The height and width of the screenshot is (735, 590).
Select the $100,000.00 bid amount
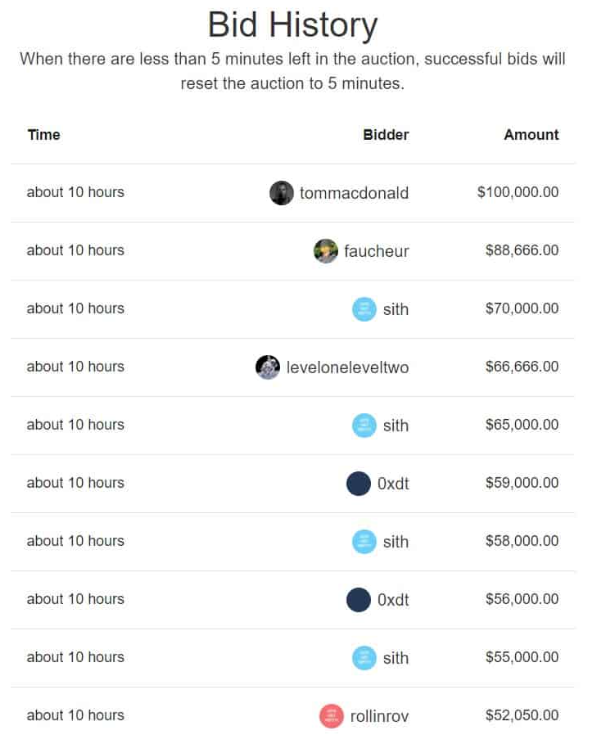point(518,192)
